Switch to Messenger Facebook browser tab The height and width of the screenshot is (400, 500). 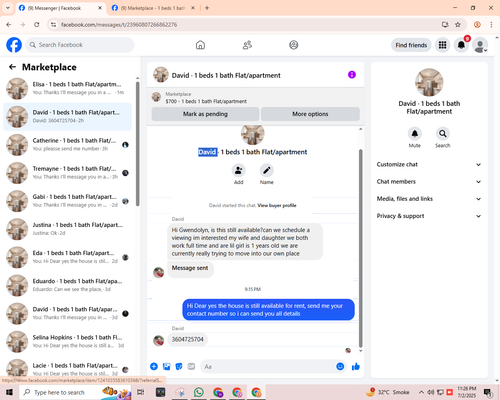[x=60, y=8]
